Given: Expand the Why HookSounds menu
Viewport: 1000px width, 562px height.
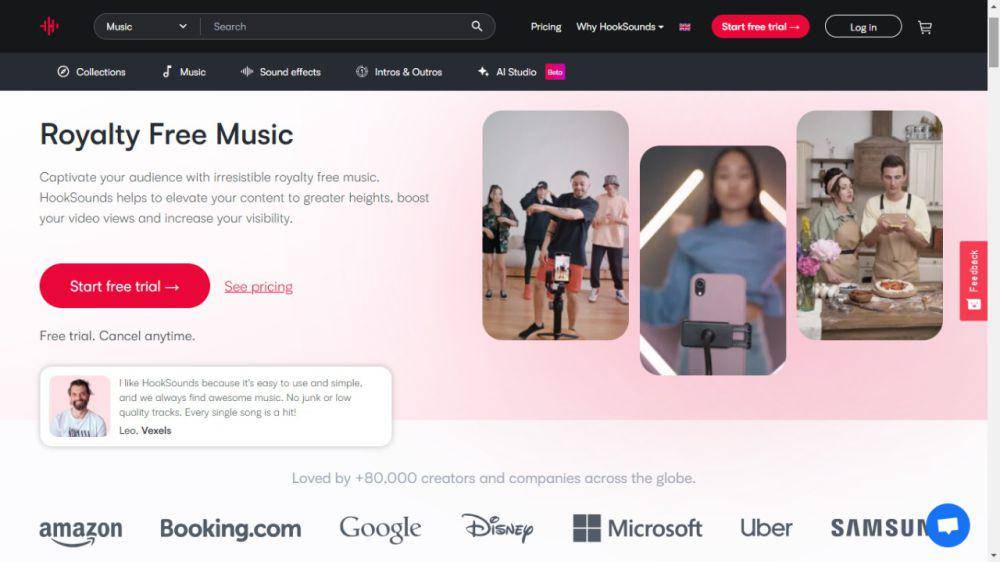Looking at the screenshot, I should click(619, 27).
